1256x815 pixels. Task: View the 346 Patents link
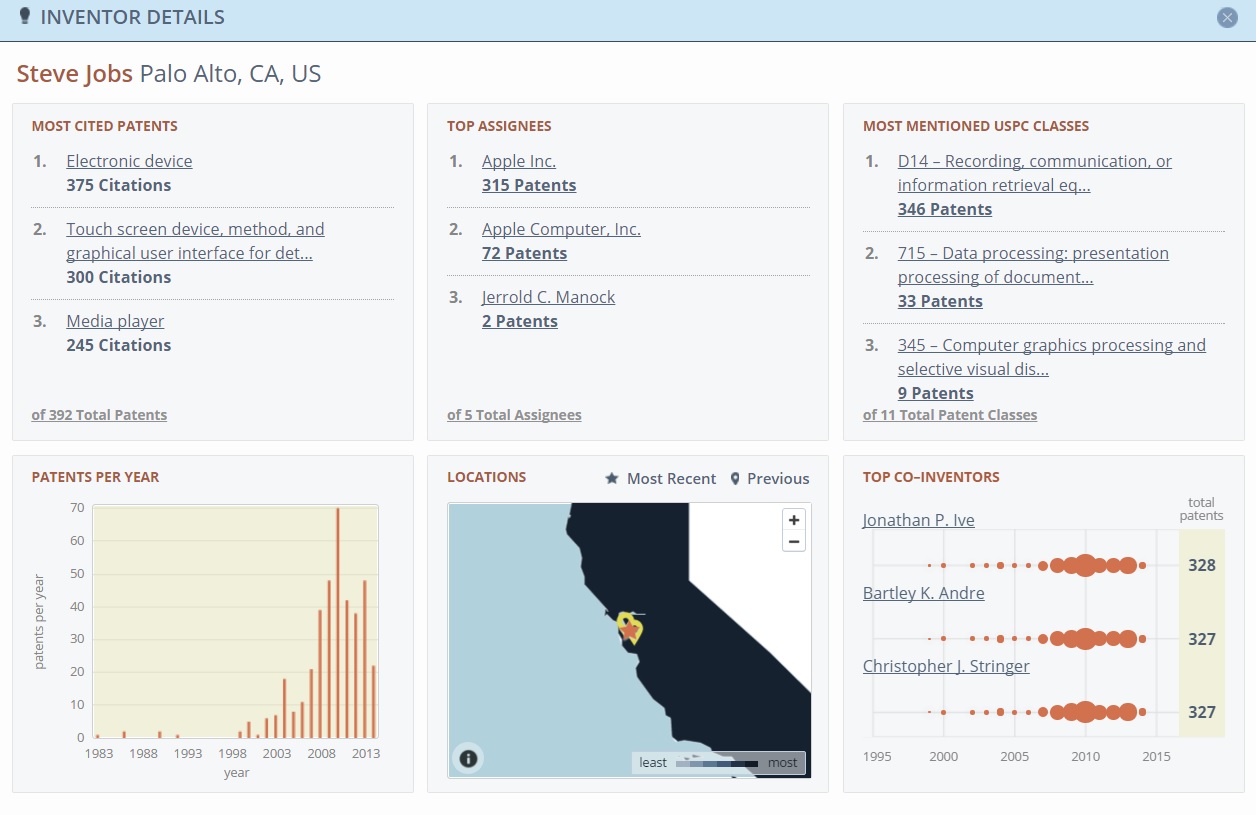click(x=945, y=209)
